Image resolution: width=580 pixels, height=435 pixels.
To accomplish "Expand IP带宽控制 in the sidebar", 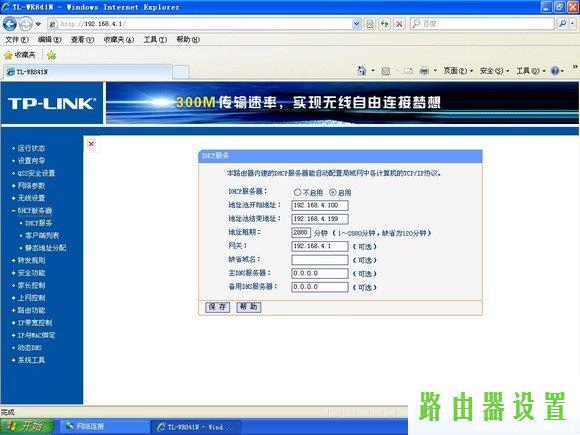I will 35,323.
